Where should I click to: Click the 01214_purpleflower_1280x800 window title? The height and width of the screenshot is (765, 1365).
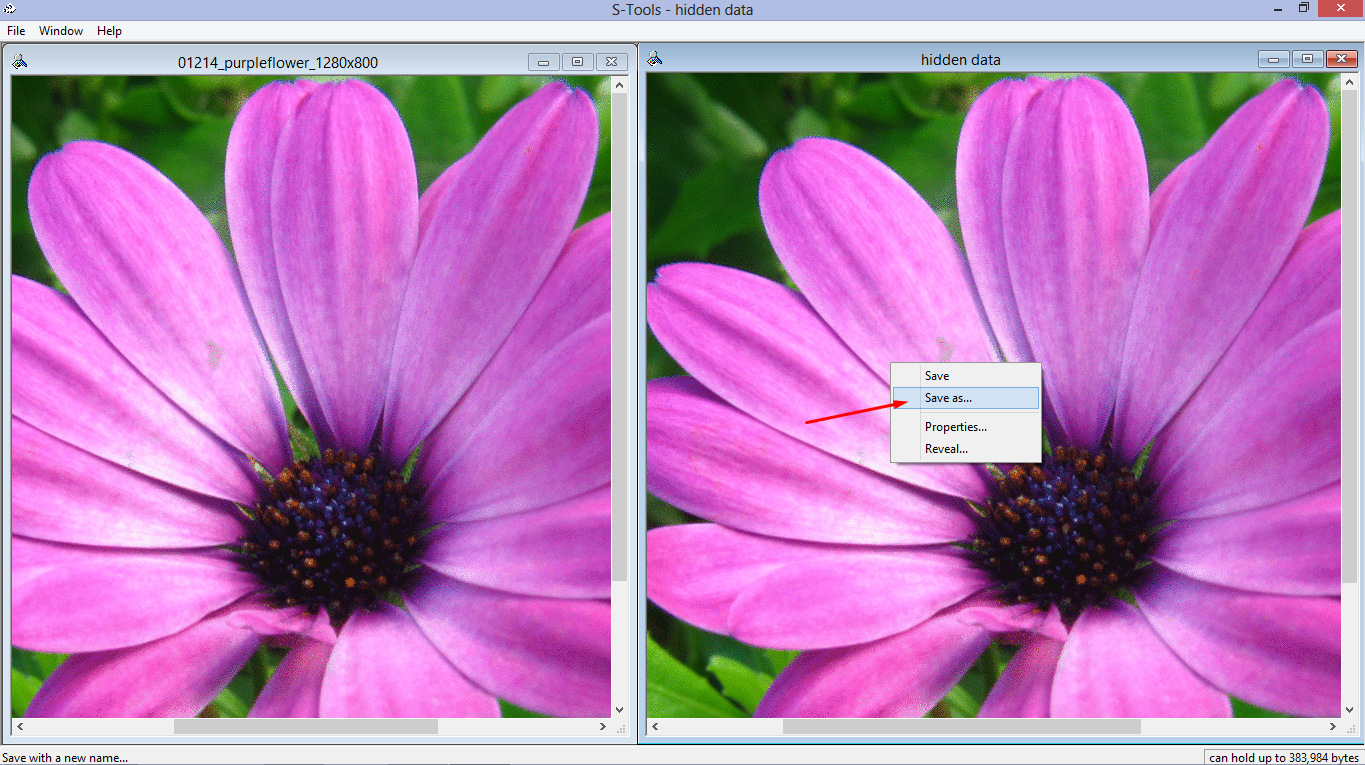pos(278,63)
